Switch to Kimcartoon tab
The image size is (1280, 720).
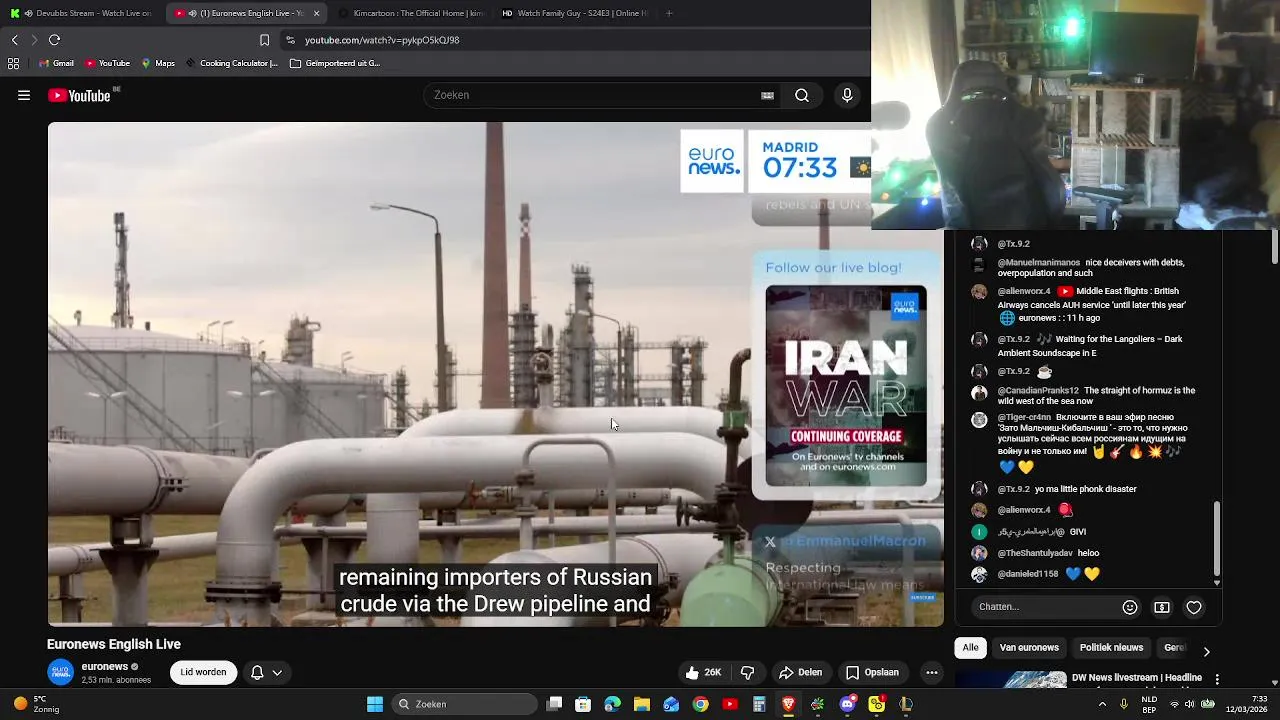coord(410,13)
